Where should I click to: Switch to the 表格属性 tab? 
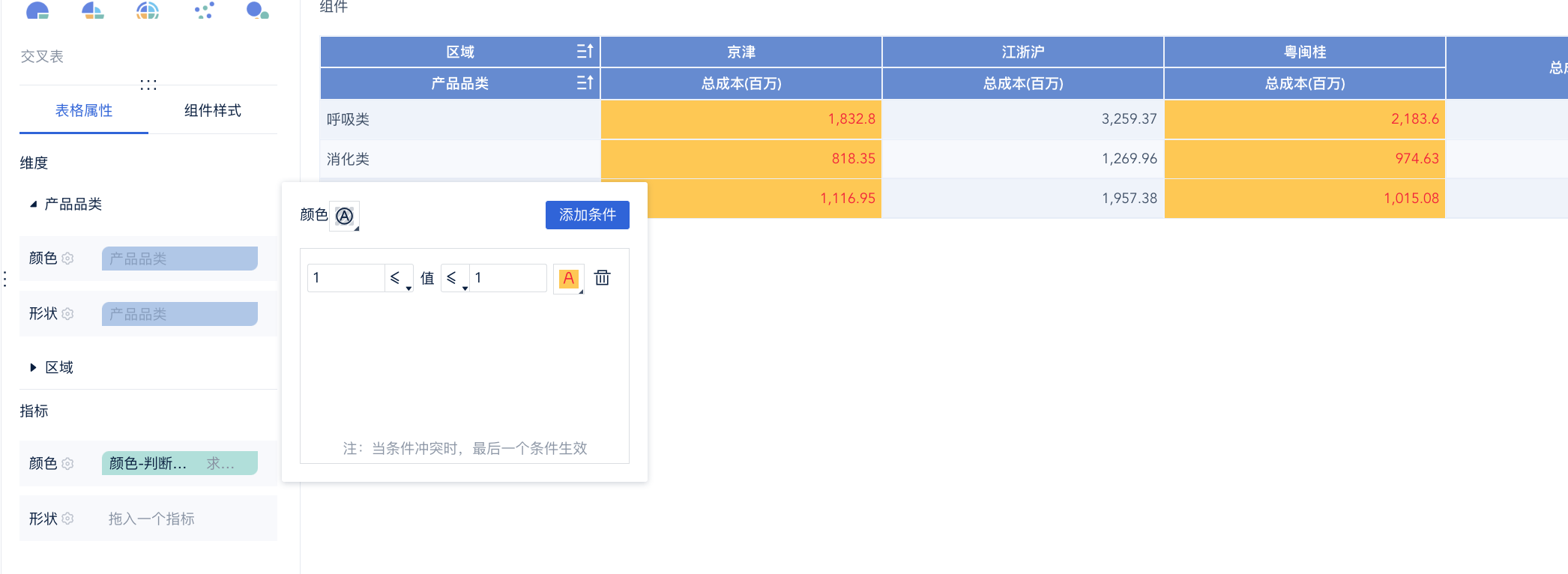(84, 111)
